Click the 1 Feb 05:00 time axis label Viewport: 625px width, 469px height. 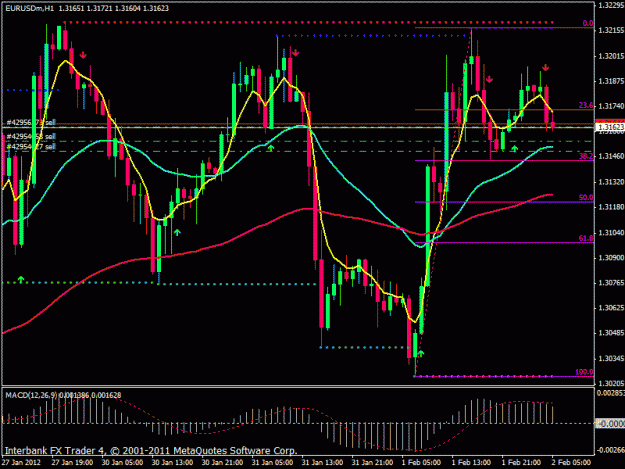click(x=421, y=463)
